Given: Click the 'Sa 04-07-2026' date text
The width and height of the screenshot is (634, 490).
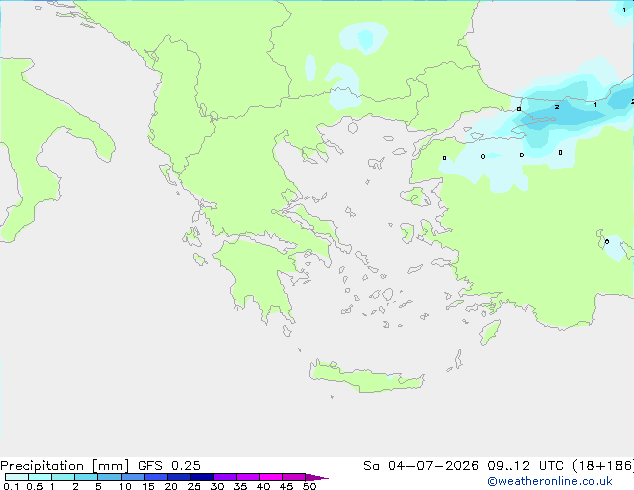Looking at the screenshot, I should tap(421, 466).
